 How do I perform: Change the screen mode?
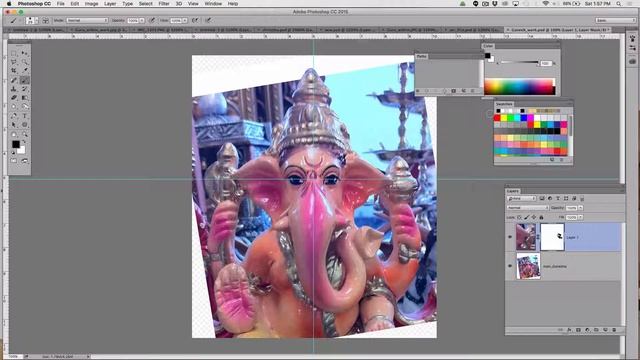coord(24,161)
